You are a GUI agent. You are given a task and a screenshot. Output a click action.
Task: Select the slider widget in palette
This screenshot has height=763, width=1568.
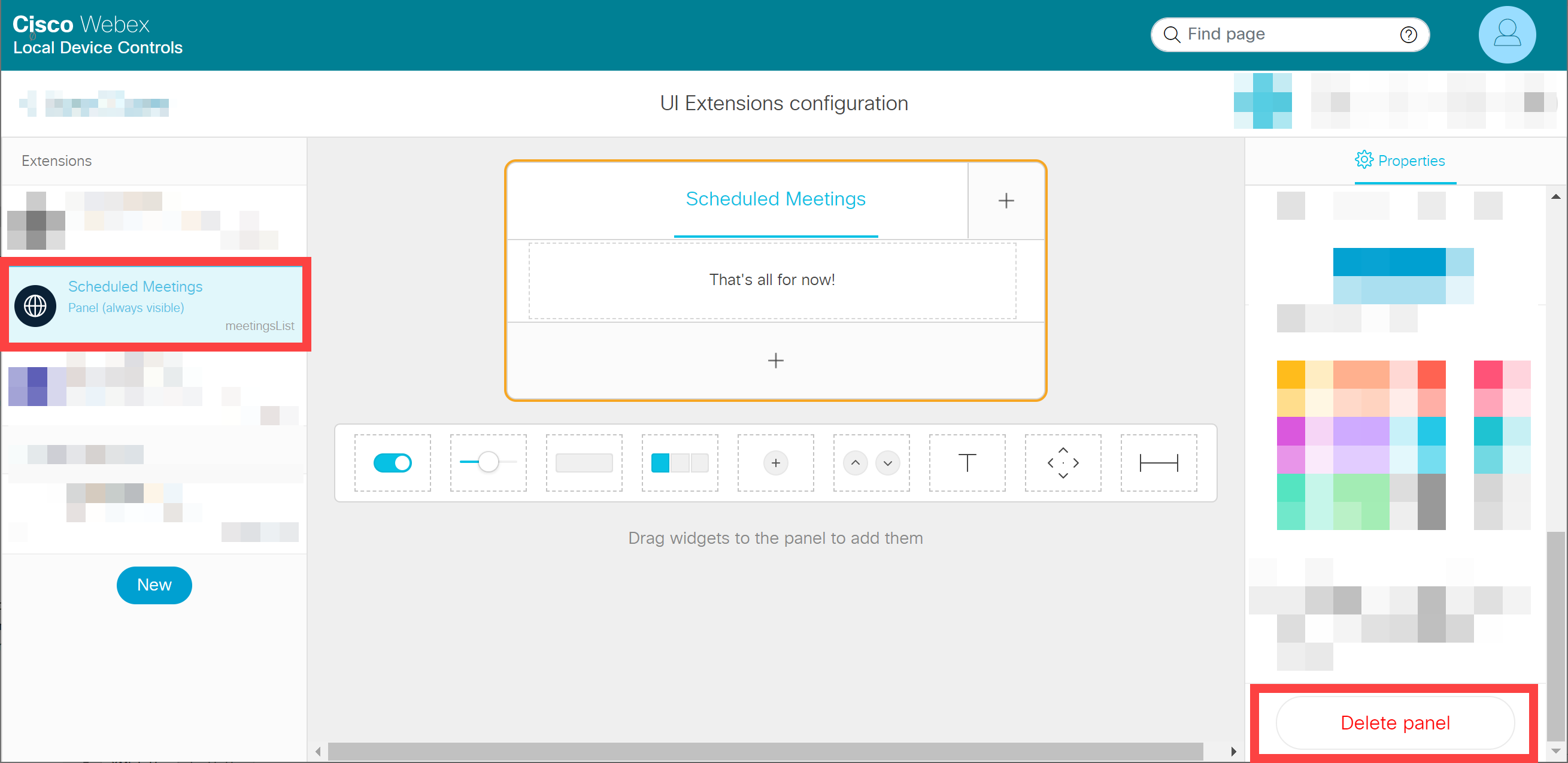coord(488,463)
